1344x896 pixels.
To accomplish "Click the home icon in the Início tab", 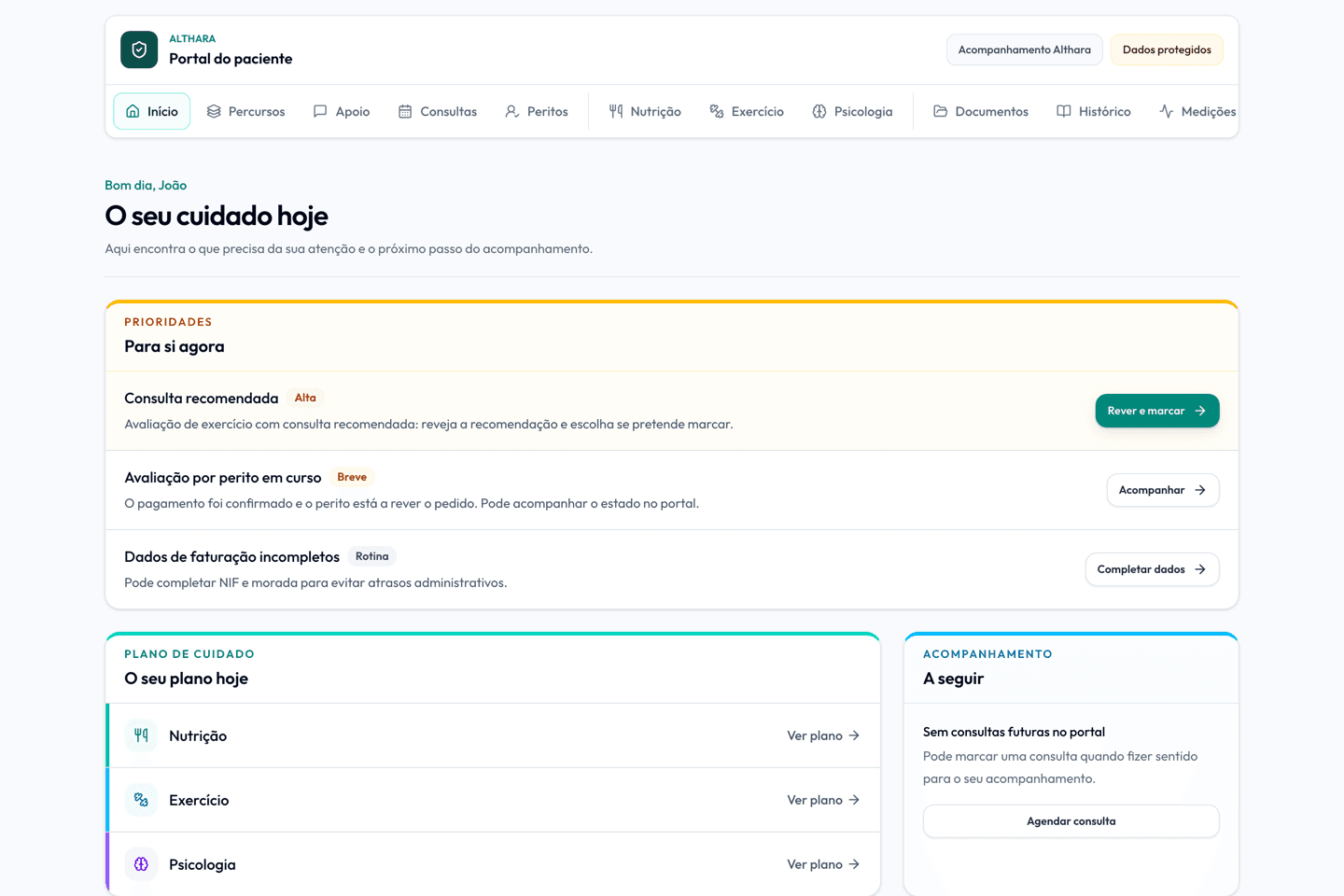I will (x=133, y=111).
